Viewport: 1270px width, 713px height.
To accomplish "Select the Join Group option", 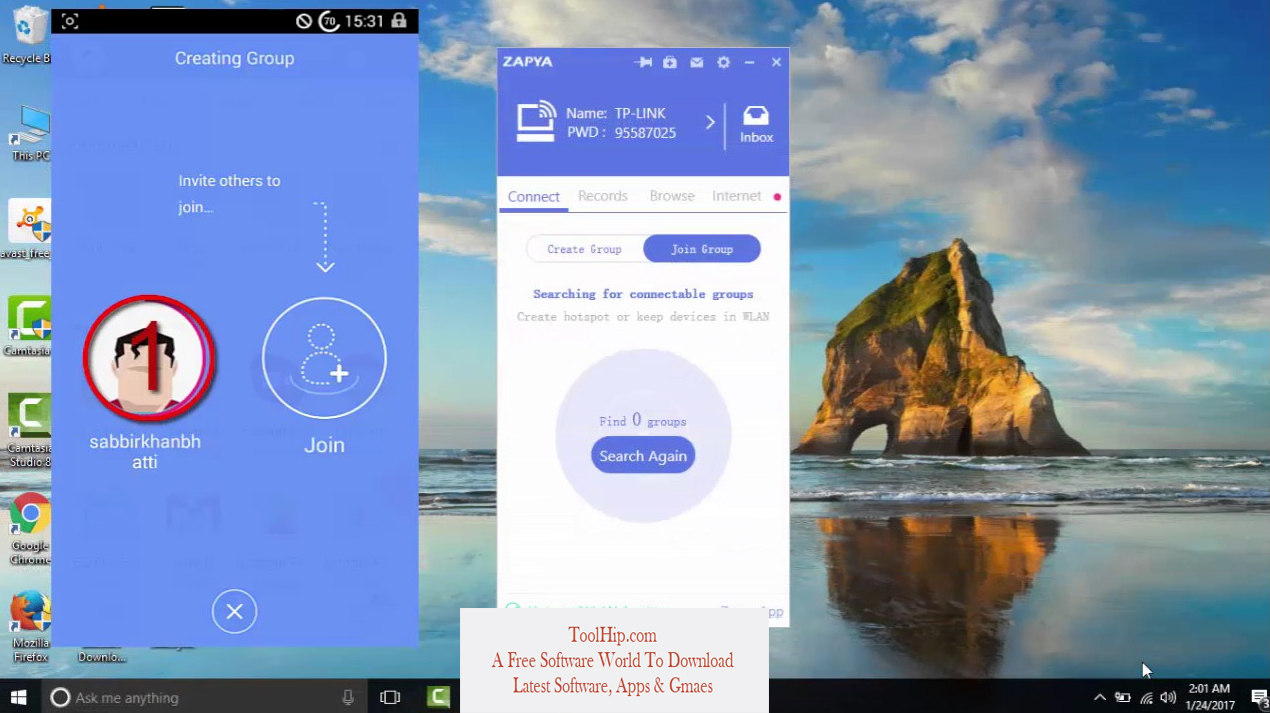I will [702, 249].
